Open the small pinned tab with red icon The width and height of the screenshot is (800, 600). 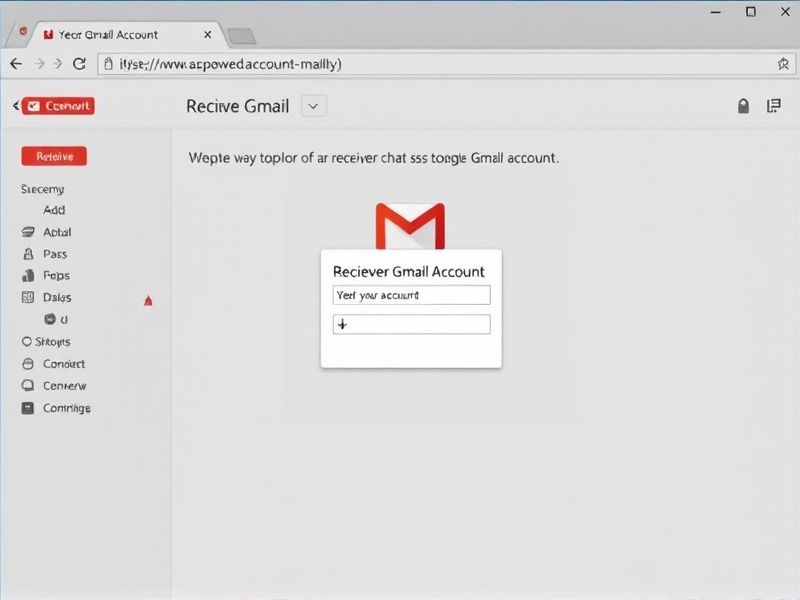pos(23,32)
